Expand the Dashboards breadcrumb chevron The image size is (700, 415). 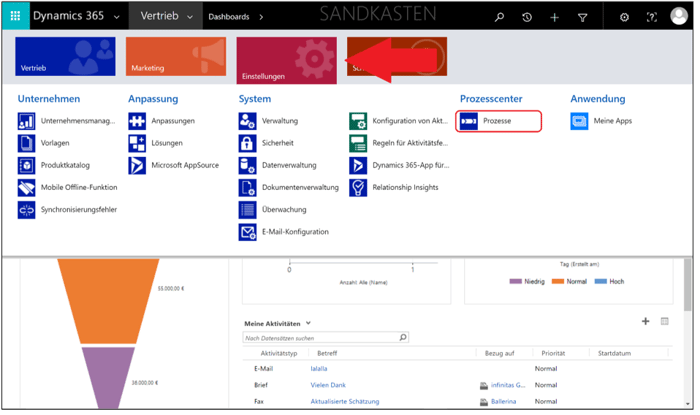pyautogui.click(x=261, y=17)
